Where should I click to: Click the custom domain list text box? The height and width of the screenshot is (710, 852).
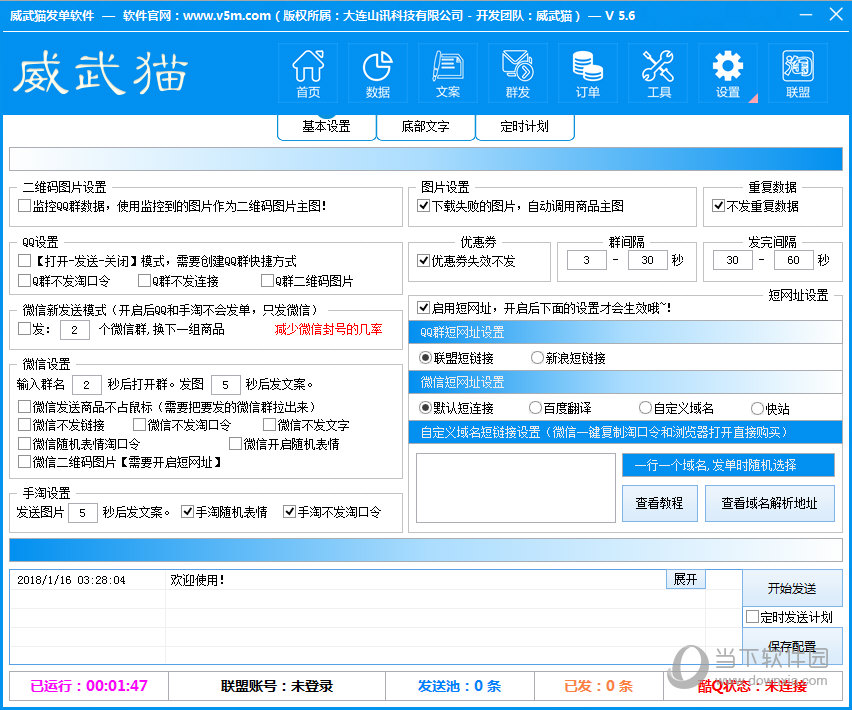click(516, 488)
